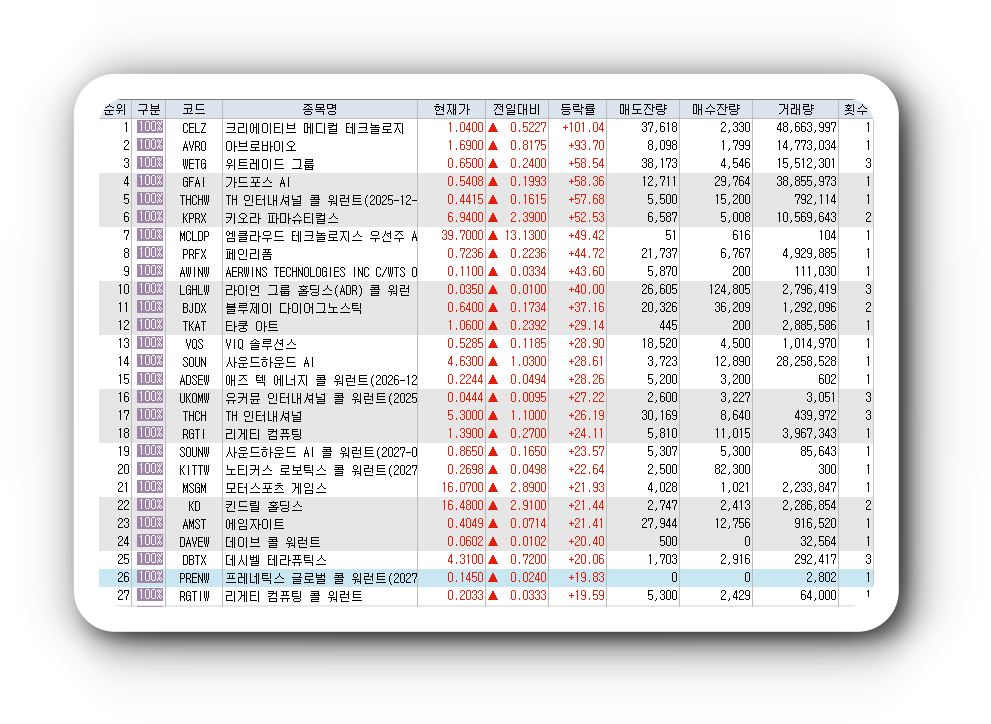Open stock name 페인리폼
The width and height of the screenshot is (991, 724).
click(248, 254)
